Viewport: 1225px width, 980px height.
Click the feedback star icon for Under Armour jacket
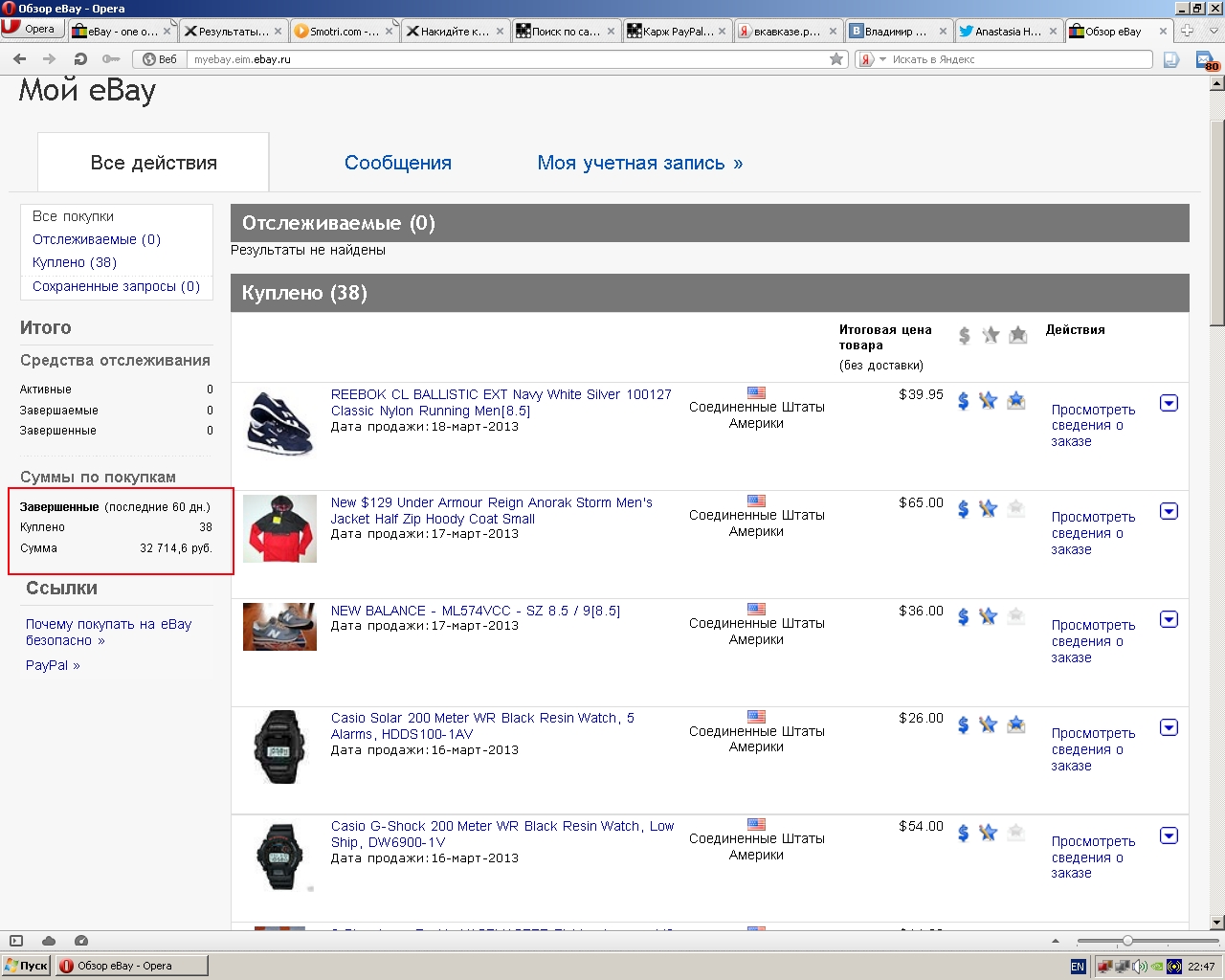989,508
